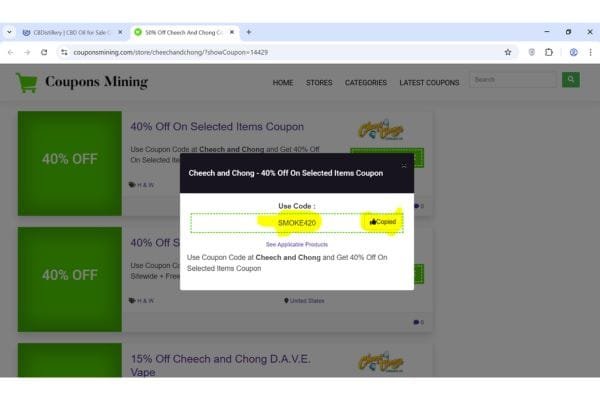Open Chrome three-dot menu
Screen dimensions: 600x400
tap(590, 52)
